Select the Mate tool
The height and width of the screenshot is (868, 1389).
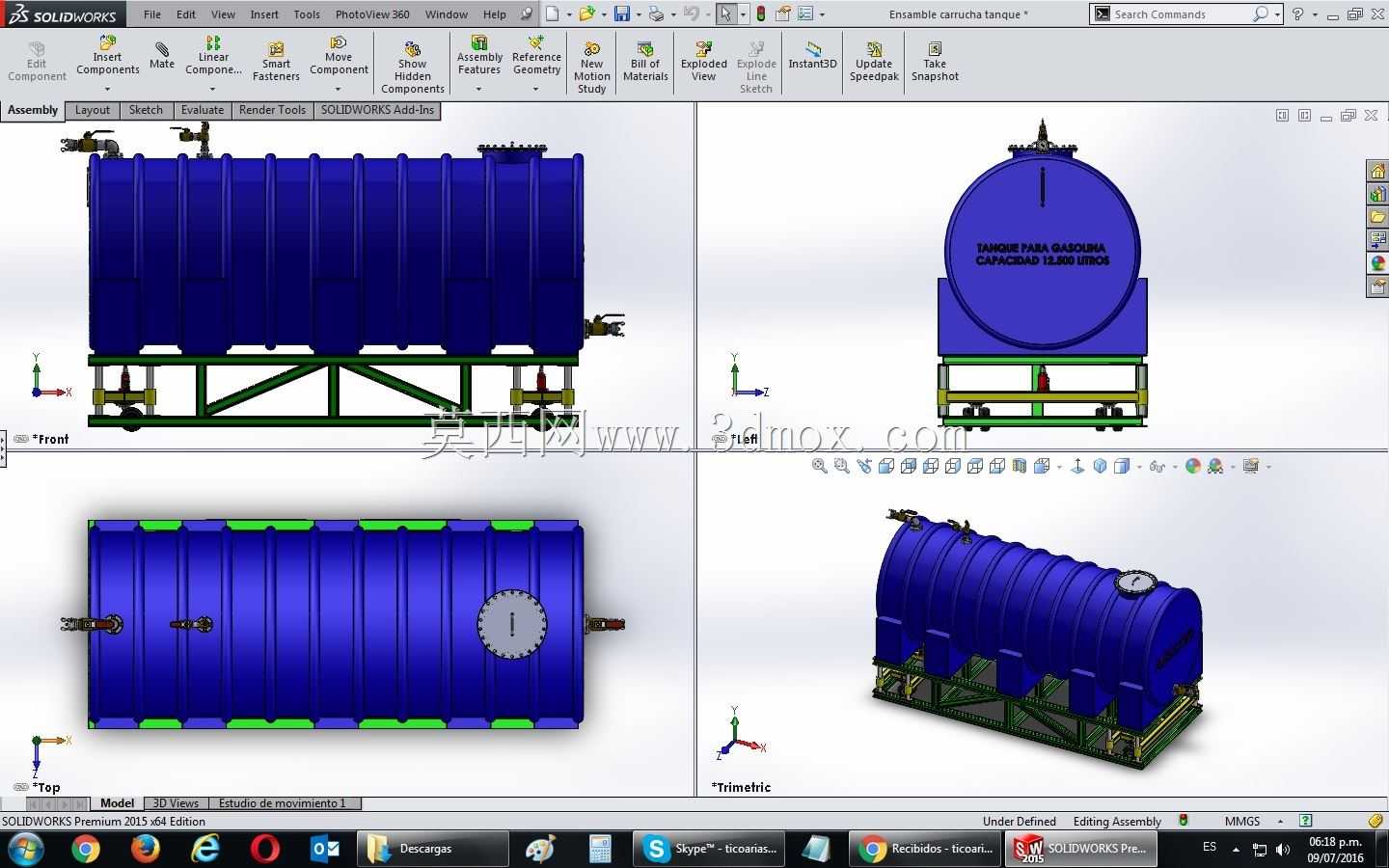click(x=162, y=56)
